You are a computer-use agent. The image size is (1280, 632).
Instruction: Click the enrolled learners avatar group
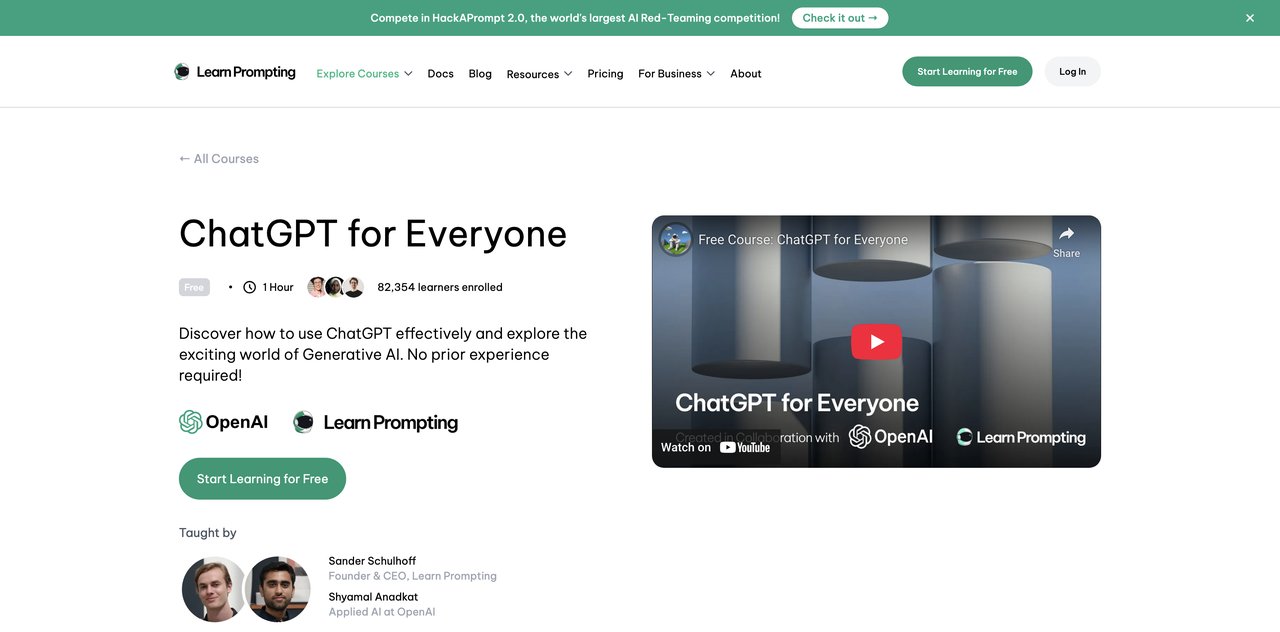coord(335,287)
